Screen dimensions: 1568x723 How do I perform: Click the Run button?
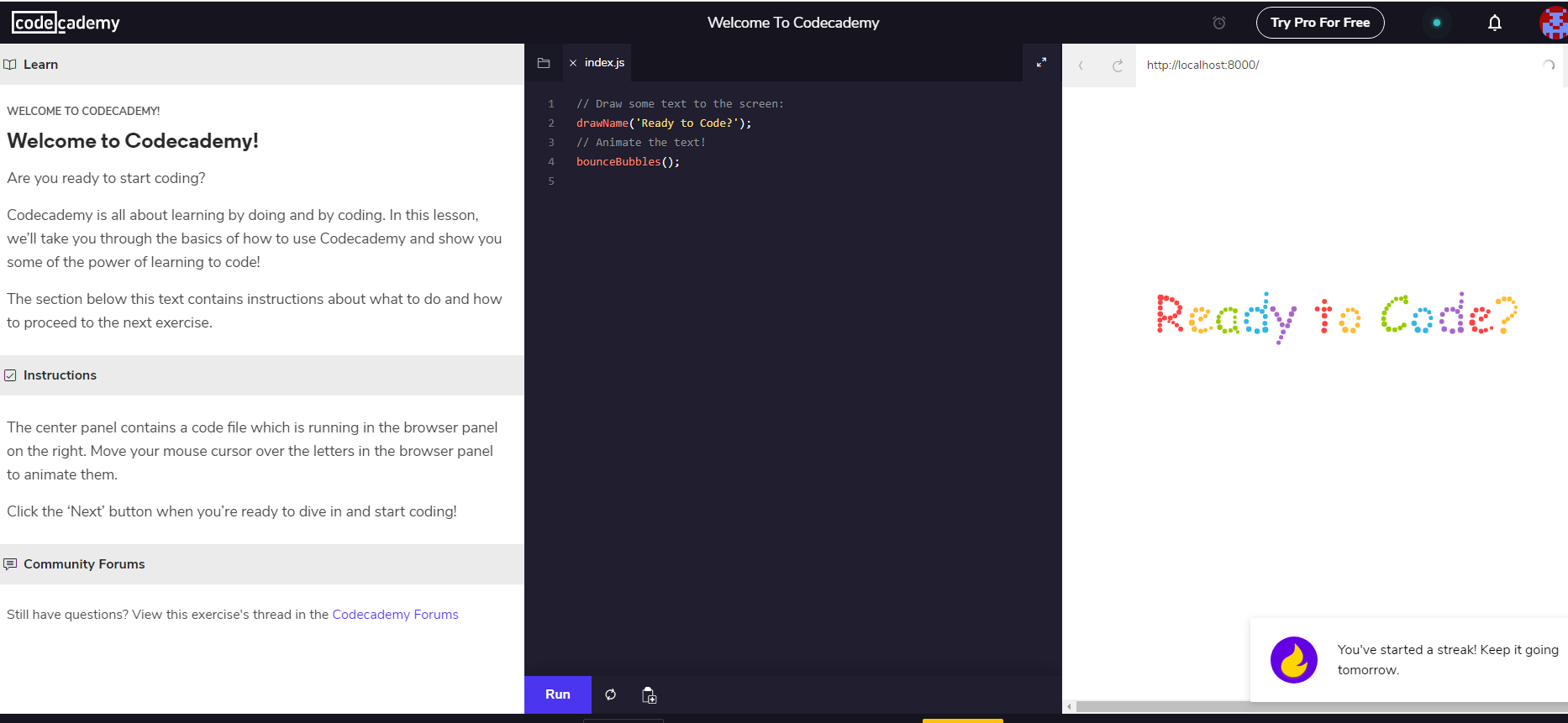pos(558,694)
